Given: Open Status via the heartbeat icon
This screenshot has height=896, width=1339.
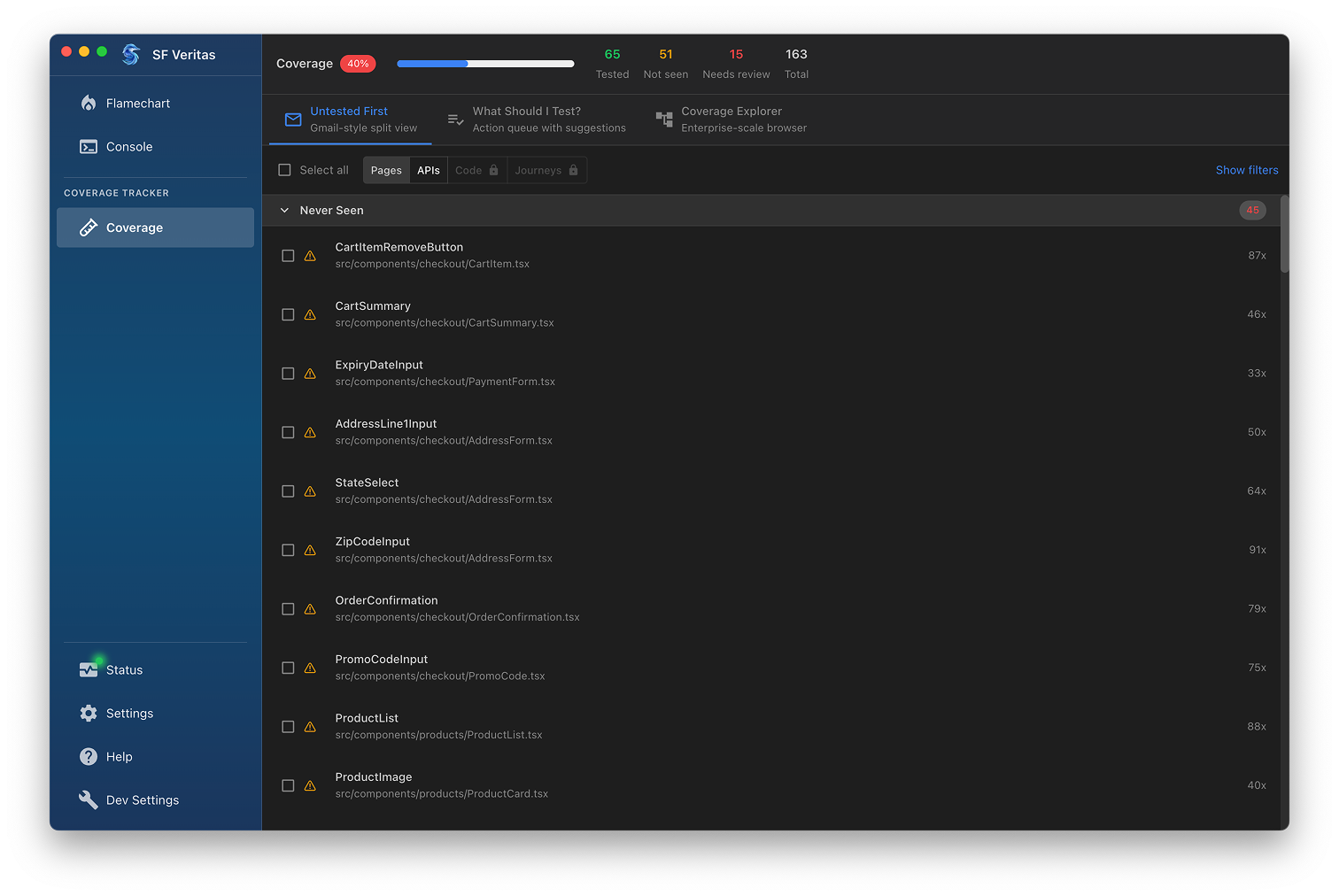Looking at the screenshot, I should click(x=89, y=670).
